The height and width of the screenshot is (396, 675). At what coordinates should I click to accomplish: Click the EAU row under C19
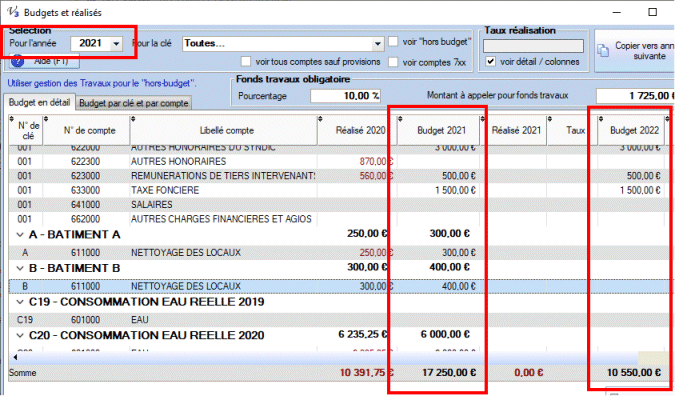pos(340,320)
